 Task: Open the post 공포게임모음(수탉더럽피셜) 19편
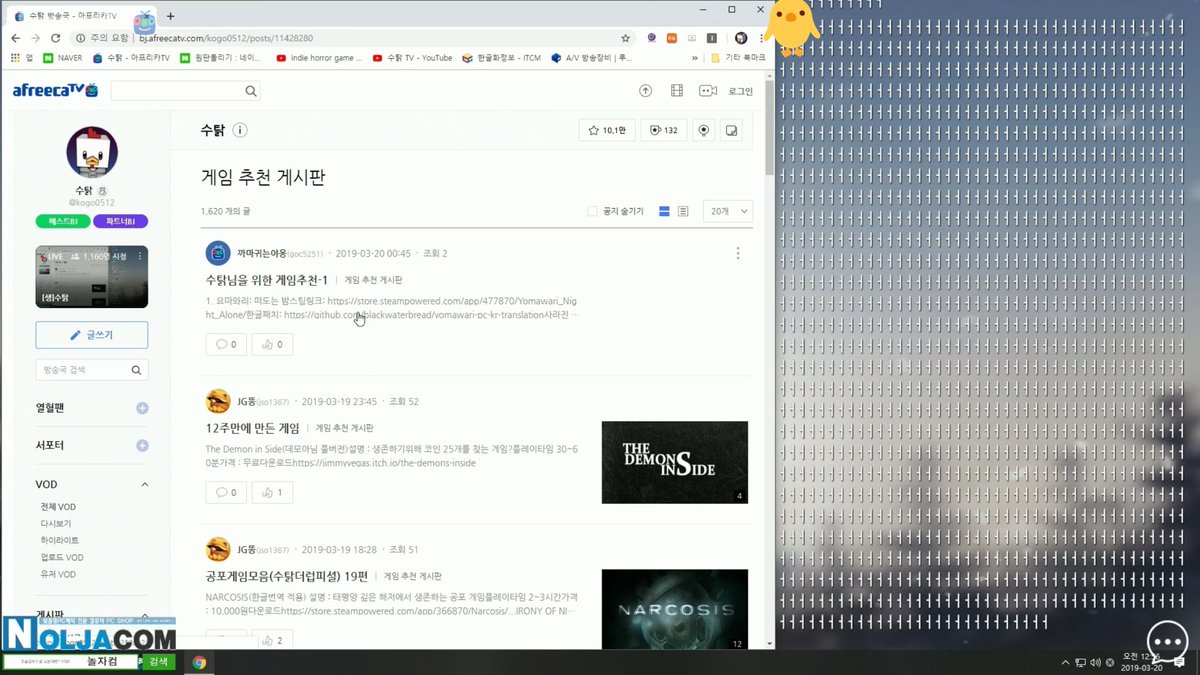pos(285,576)
